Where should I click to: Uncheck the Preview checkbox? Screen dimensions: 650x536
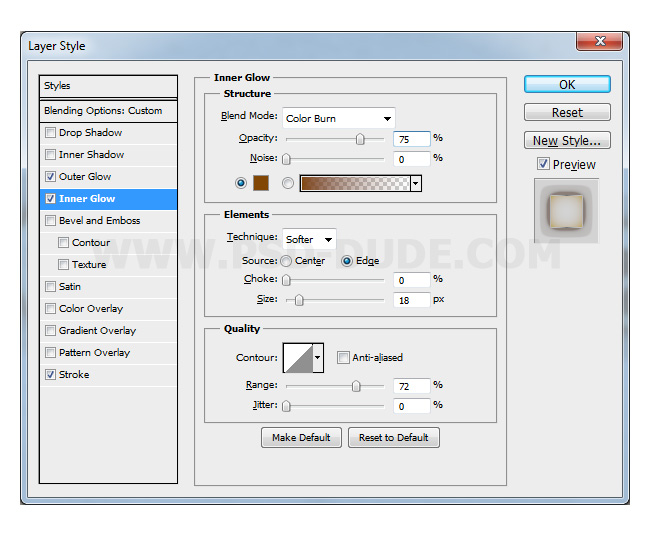[543, 164]
